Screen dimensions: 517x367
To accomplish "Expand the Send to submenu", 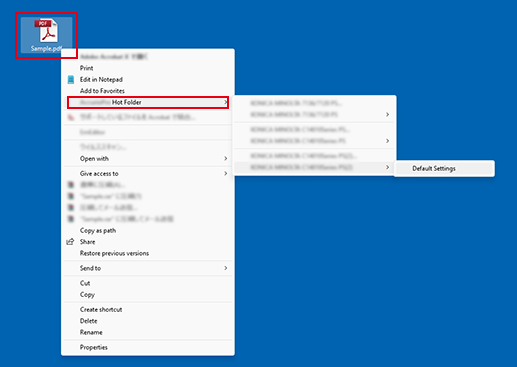I will [x=148, y=268].
